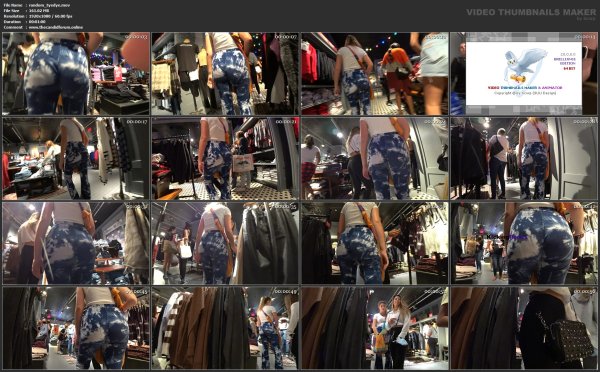Open the thumbnail stamped 00:00:45

[76, 328]
